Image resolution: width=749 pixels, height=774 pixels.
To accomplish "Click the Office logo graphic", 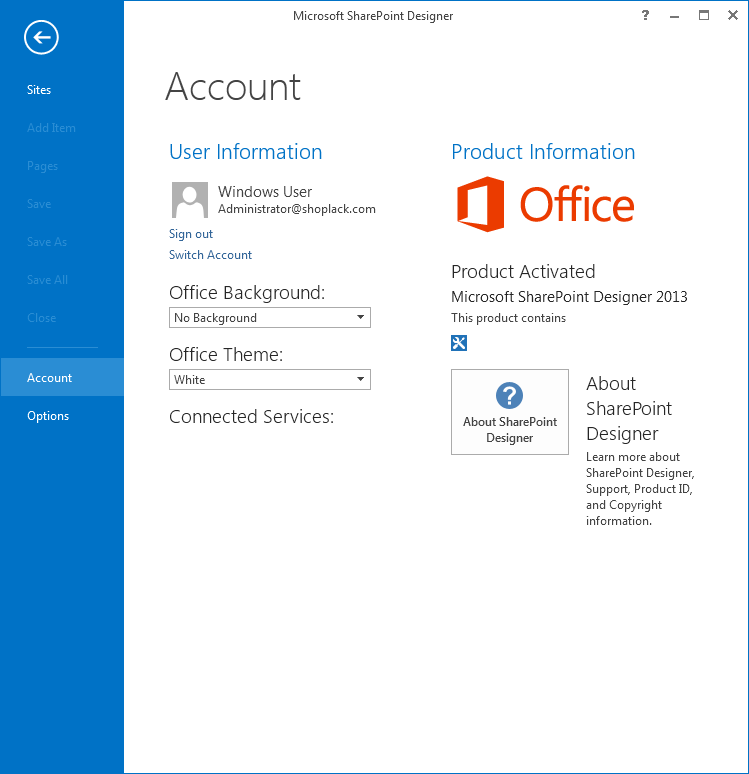I will pyautogui.click(x=545, y=204).
